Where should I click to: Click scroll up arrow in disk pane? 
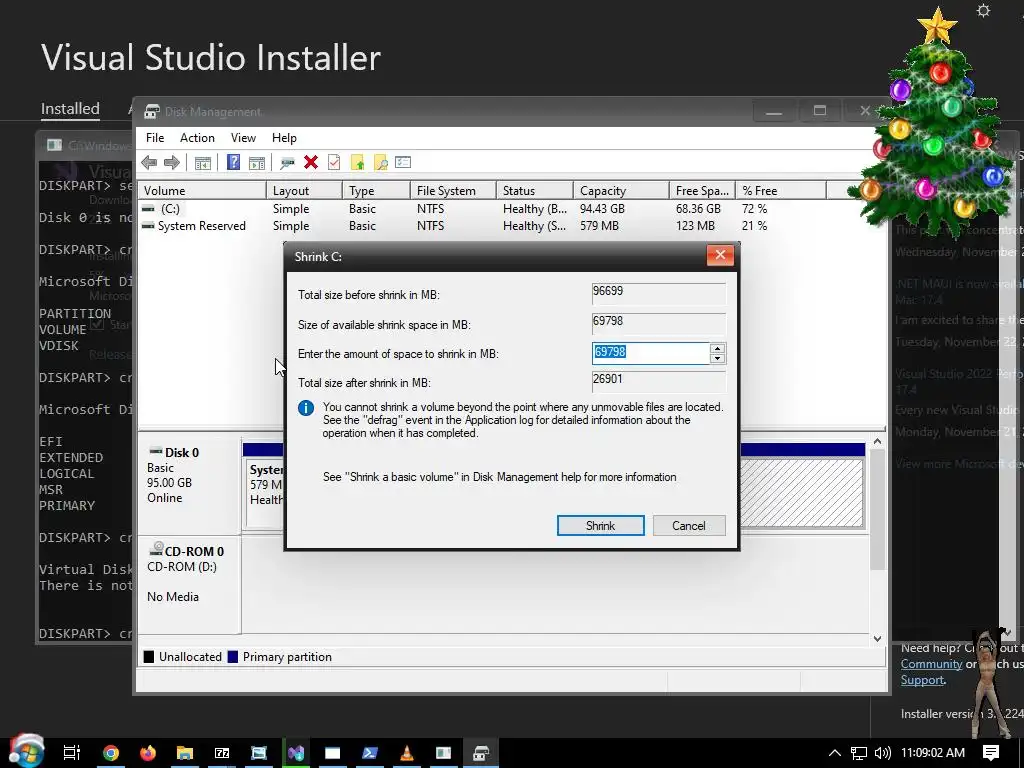(878, 441)
